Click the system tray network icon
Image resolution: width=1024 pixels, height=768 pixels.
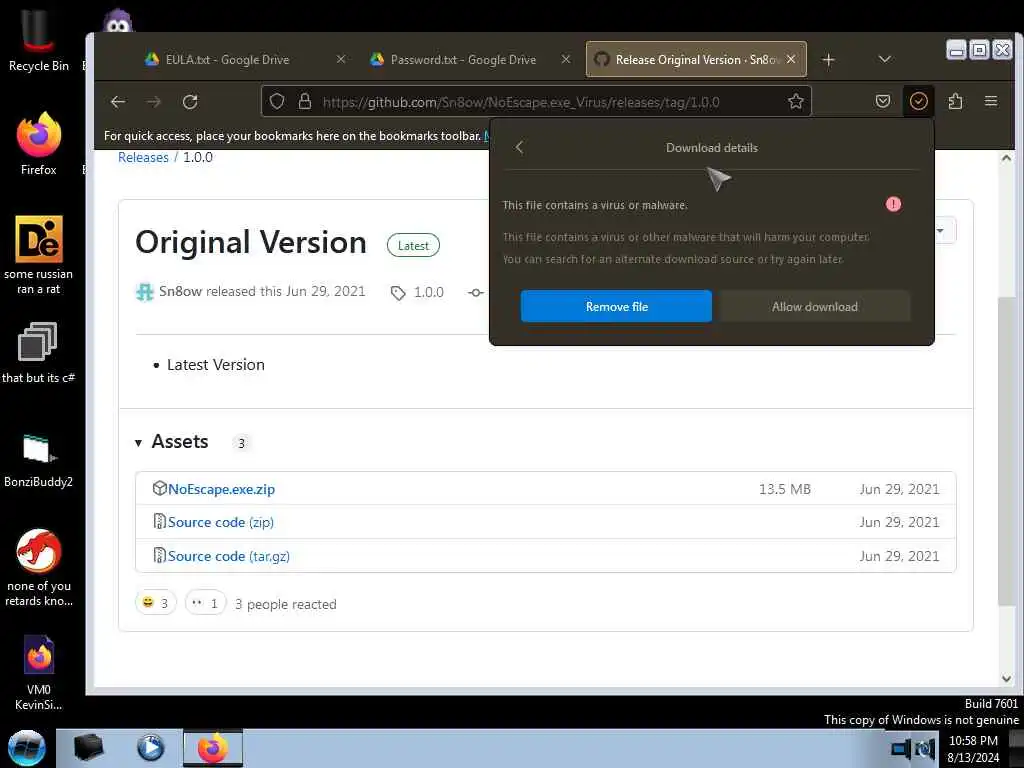(925, 750)
